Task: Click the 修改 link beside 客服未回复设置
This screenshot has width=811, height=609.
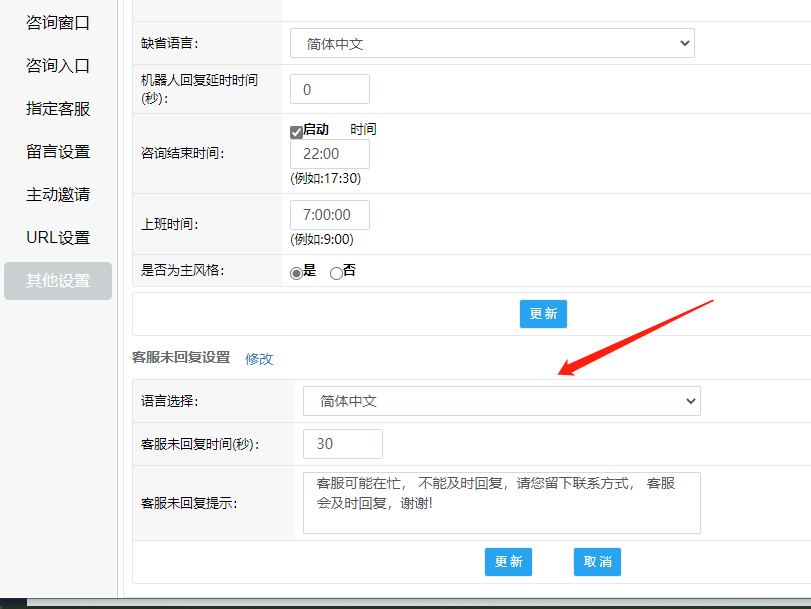Action: pyautogui.click(x=259, y=359)
